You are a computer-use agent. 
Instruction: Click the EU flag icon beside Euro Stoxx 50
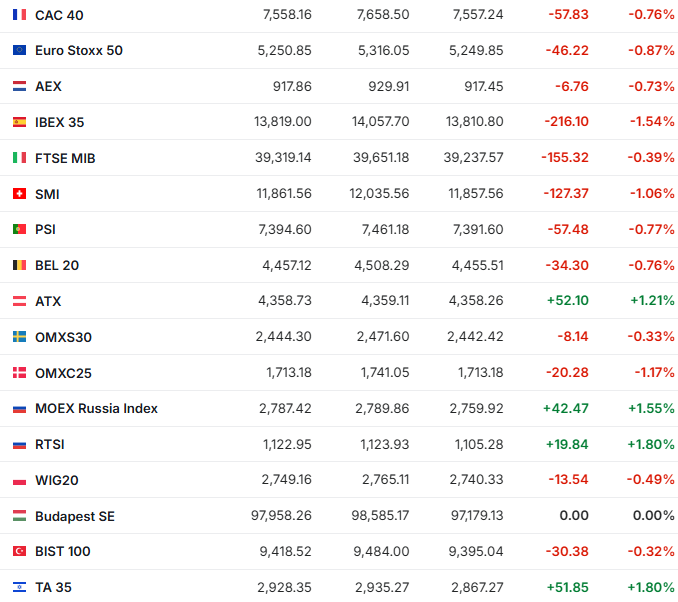pyautogui.click(x=19, y=50)
